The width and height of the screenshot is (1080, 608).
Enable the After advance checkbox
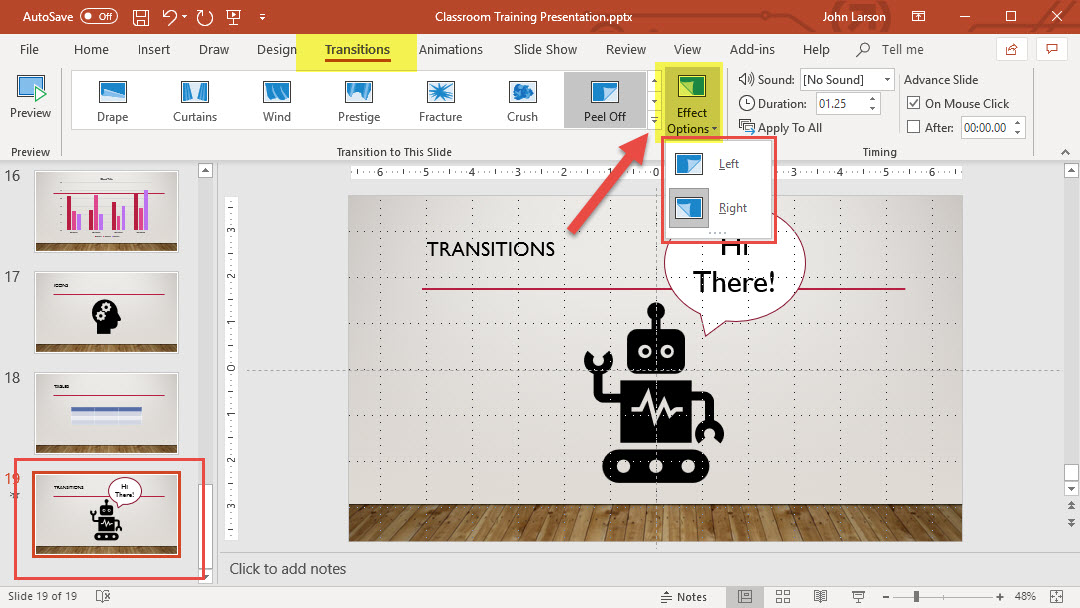point(913,127)
